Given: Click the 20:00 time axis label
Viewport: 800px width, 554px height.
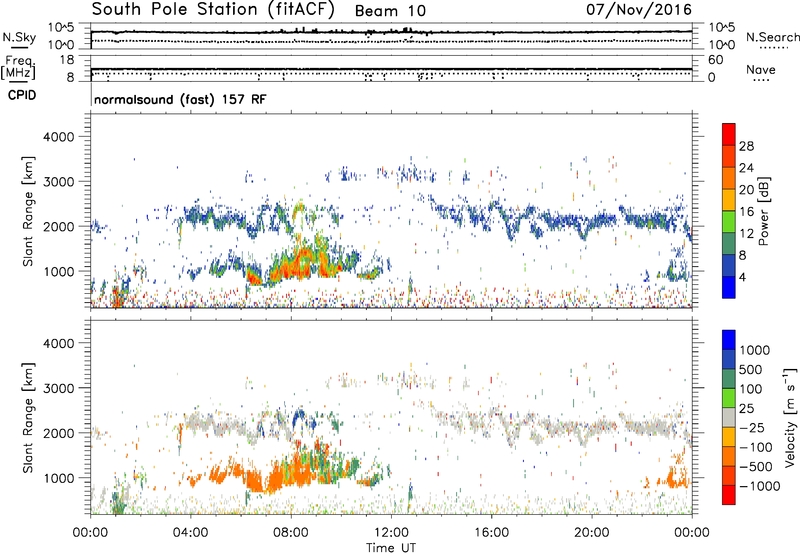Looking at the screenshot, I should point(592,533).
